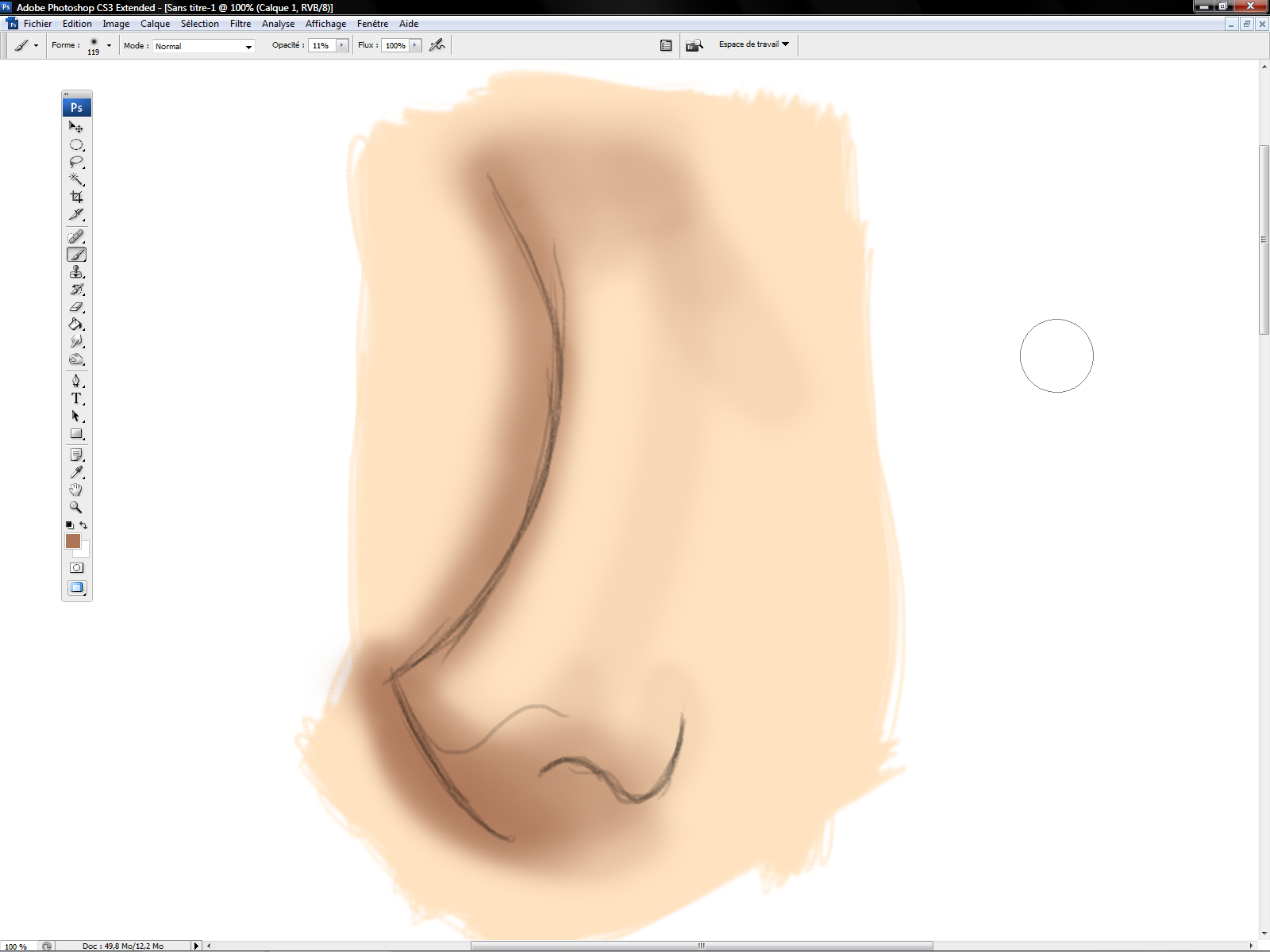
Task: Select the Paint Bucket tool
Action: click(76, 324)
